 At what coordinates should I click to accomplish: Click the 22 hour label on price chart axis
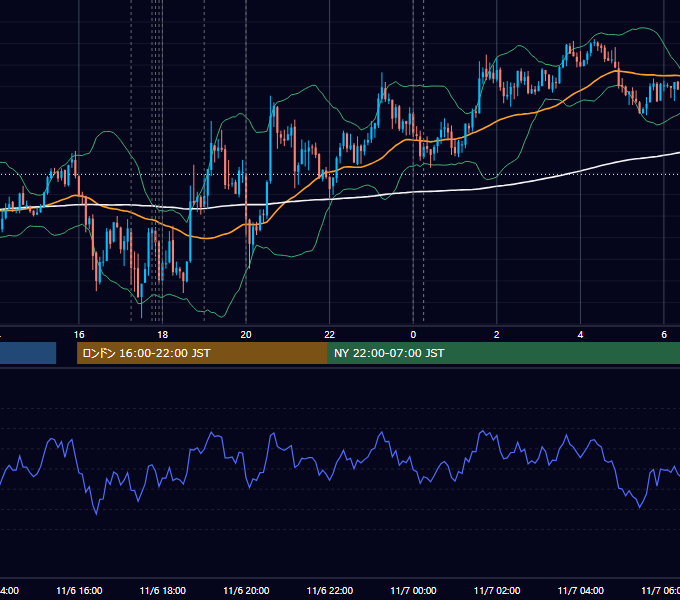coord(330,335)
